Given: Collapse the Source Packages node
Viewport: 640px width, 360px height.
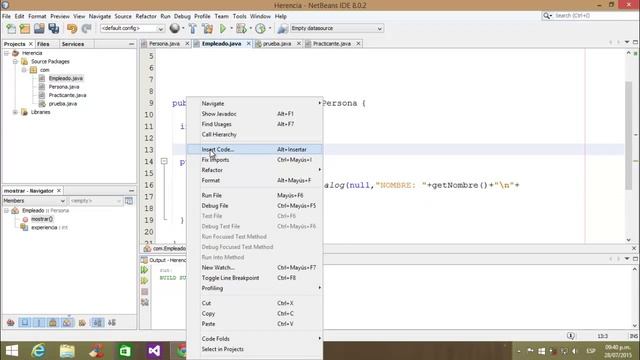Looking at the screenshot, I should (15, 62).
